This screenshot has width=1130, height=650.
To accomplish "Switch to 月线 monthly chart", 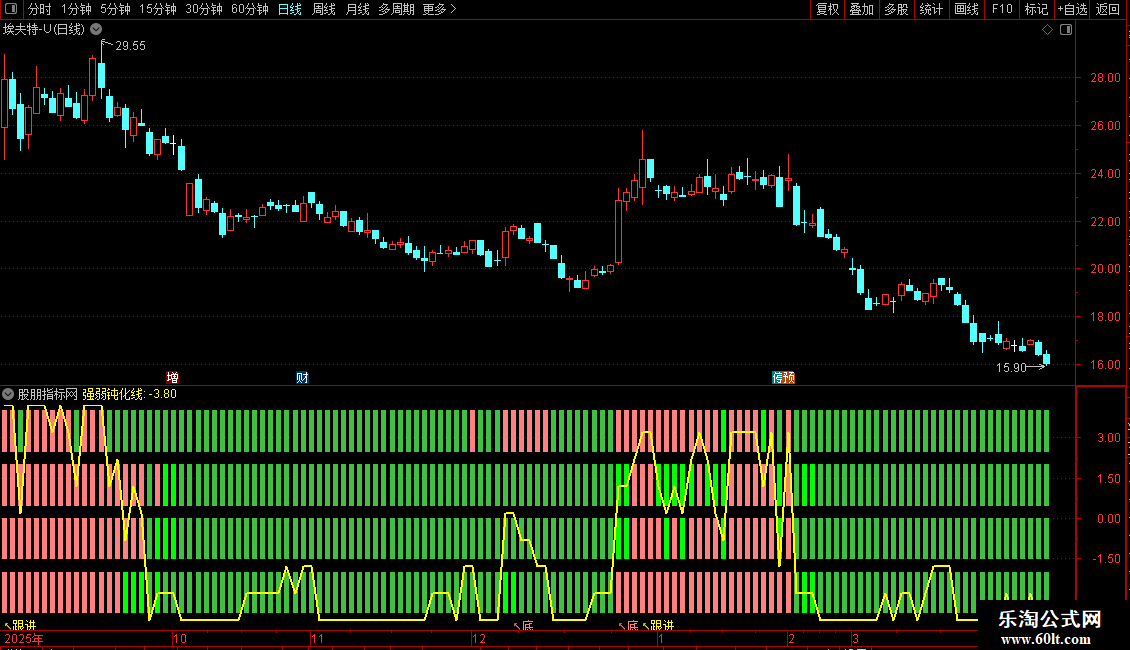I will coord(357,9).
